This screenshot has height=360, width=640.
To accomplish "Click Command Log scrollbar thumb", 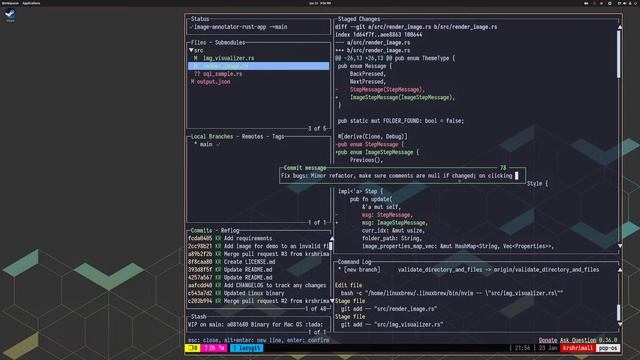I will tap(619, 313).
